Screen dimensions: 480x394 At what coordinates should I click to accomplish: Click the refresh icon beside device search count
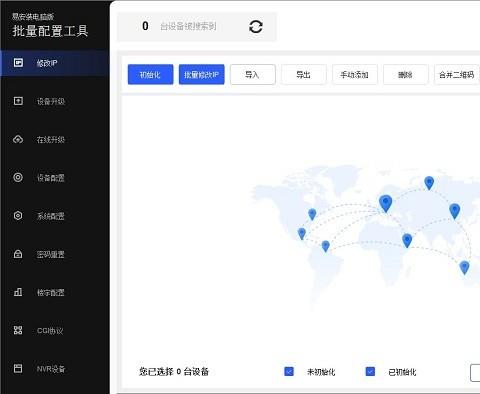(x=256, y=27)
